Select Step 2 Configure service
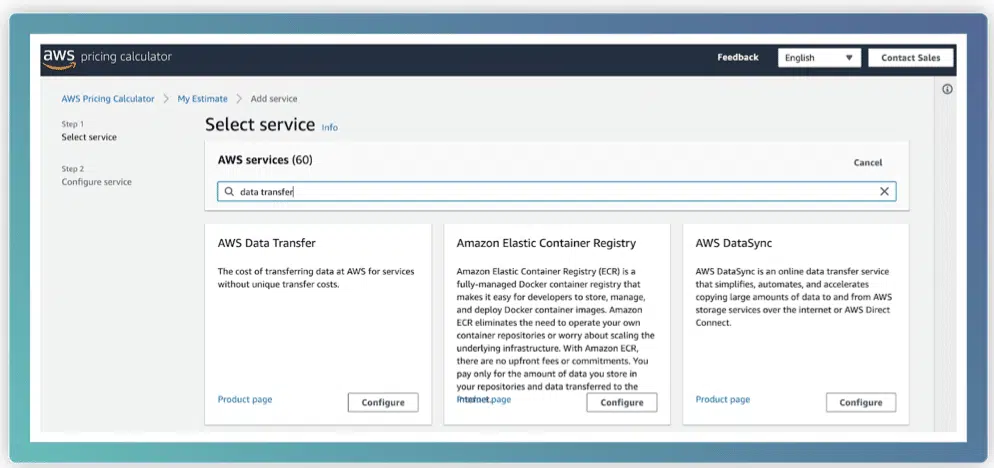Viewport: 994px width, 468px height. click(96, 176)
